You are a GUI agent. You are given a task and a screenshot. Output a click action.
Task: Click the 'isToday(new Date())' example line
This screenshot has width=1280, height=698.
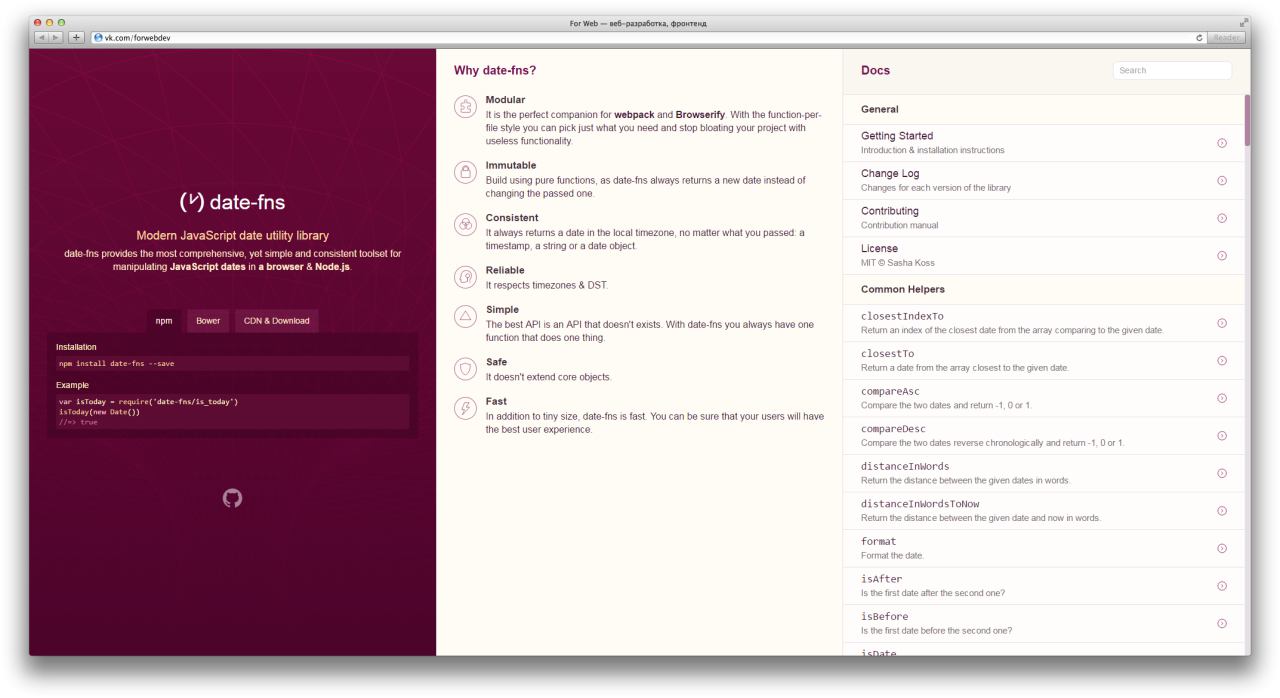click(x=99, y=412)
